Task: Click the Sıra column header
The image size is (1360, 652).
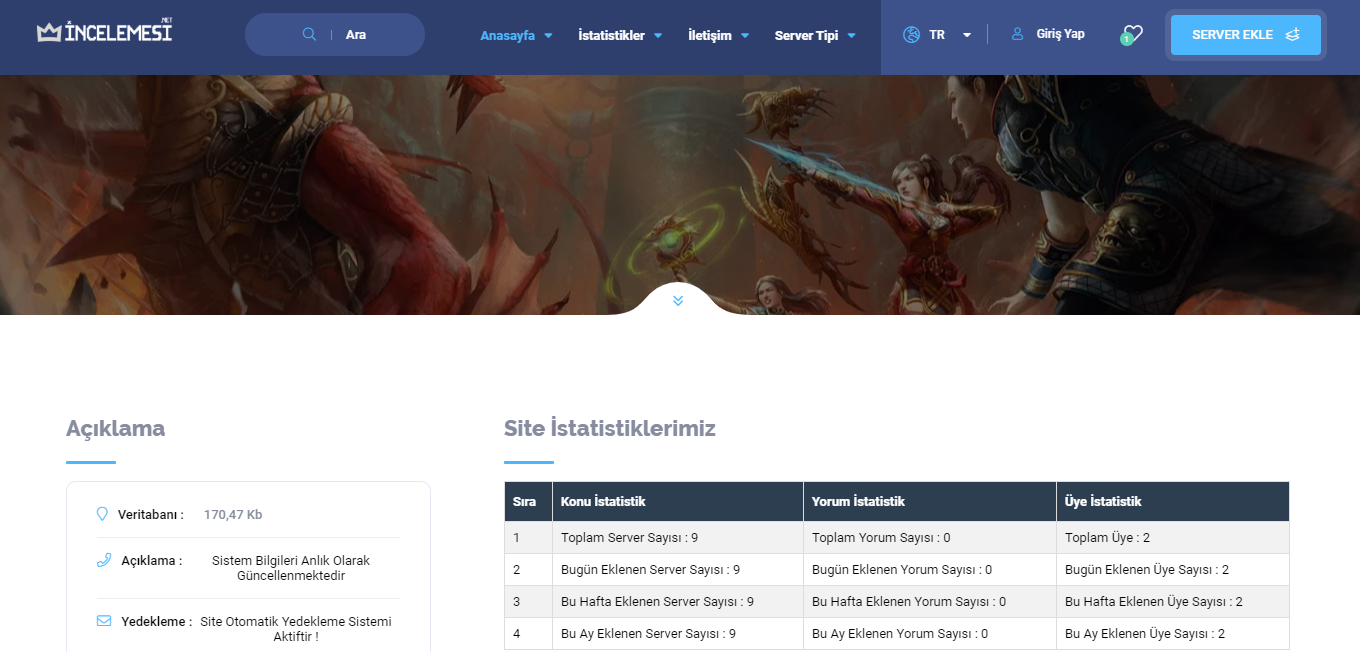Action: (528, 501)
